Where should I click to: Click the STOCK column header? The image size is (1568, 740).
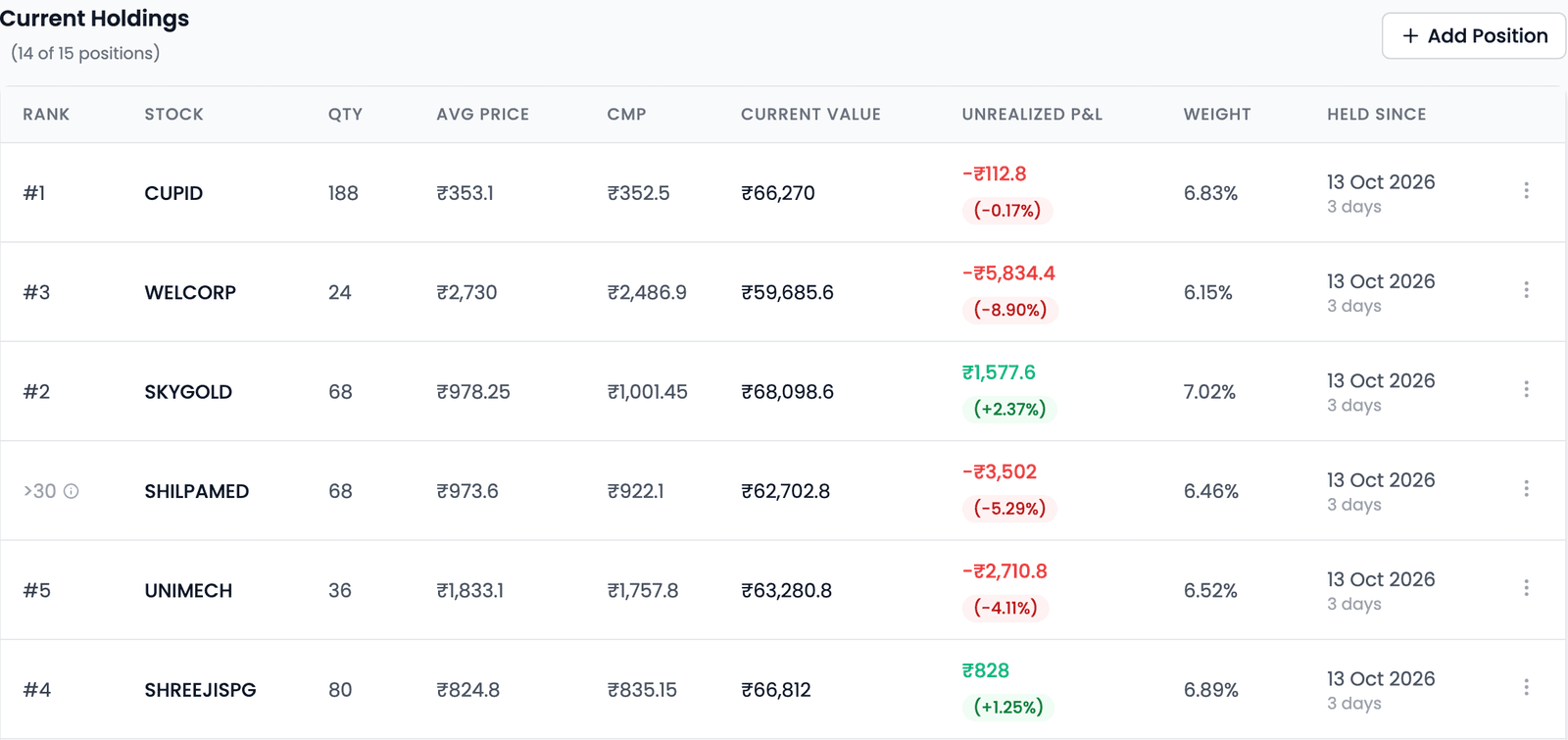(173, 115)
